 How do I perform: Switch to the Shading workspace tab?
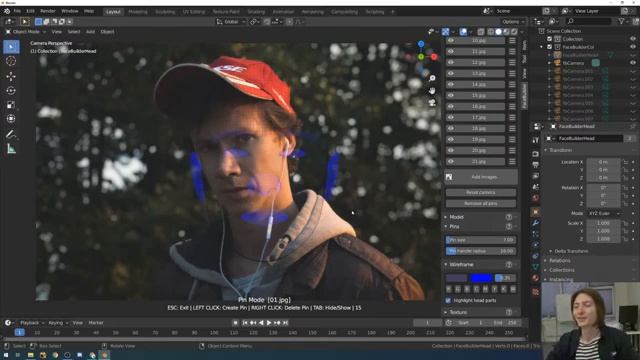(256, 12)
